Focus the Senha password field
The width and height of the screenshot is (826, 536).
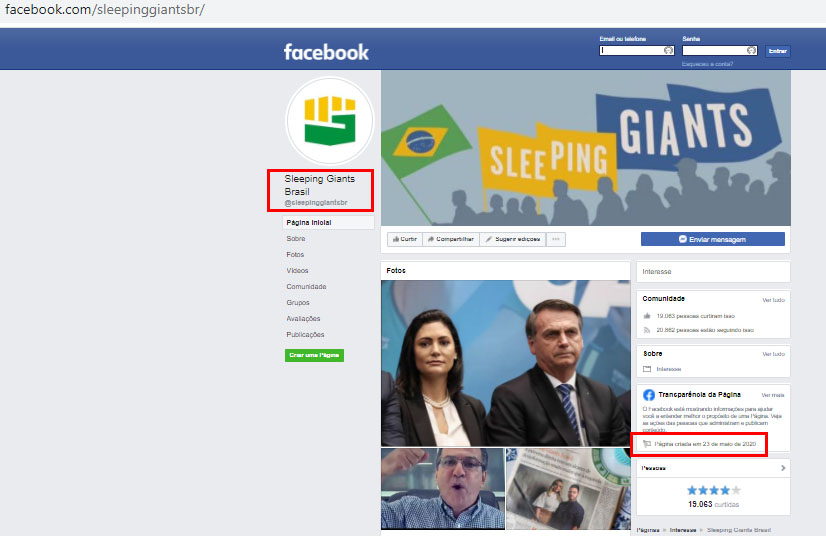(x=720, y=51)
